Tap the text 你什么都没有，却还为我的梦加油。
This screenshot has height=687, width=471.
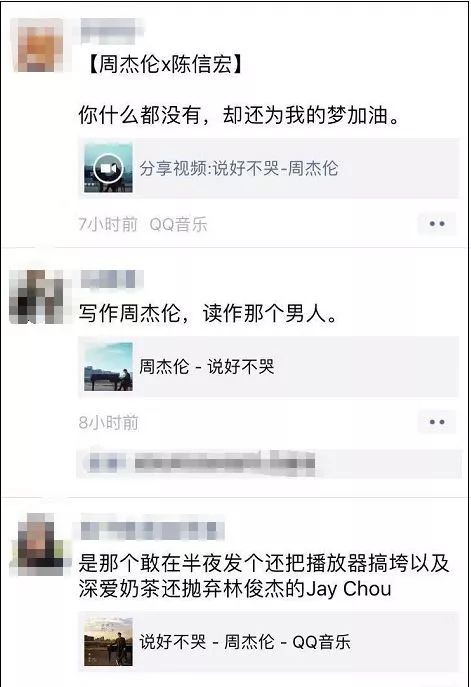coord(239,115)
